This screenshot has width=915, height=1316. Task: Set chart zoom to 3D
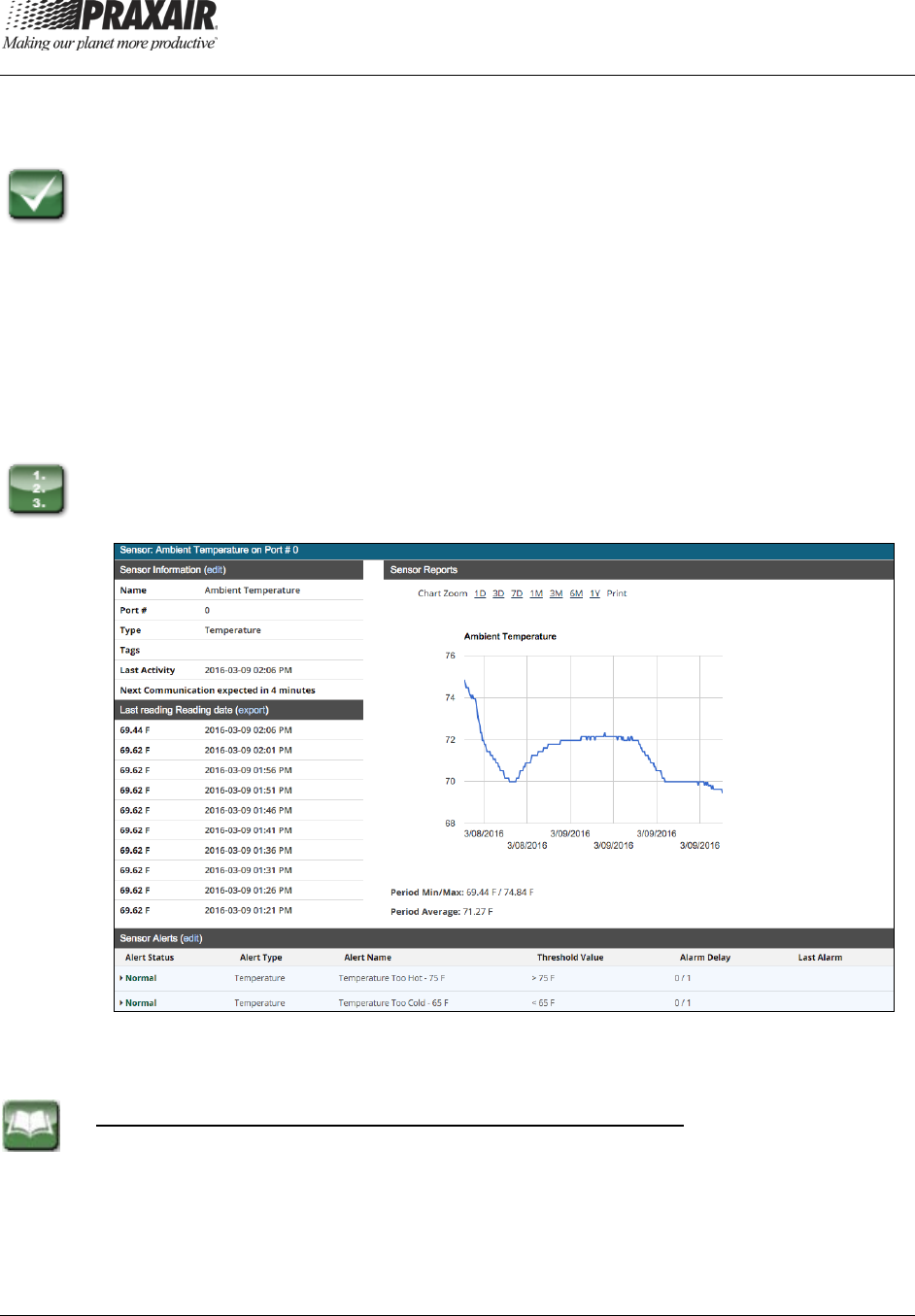click(x=498, y=593)
